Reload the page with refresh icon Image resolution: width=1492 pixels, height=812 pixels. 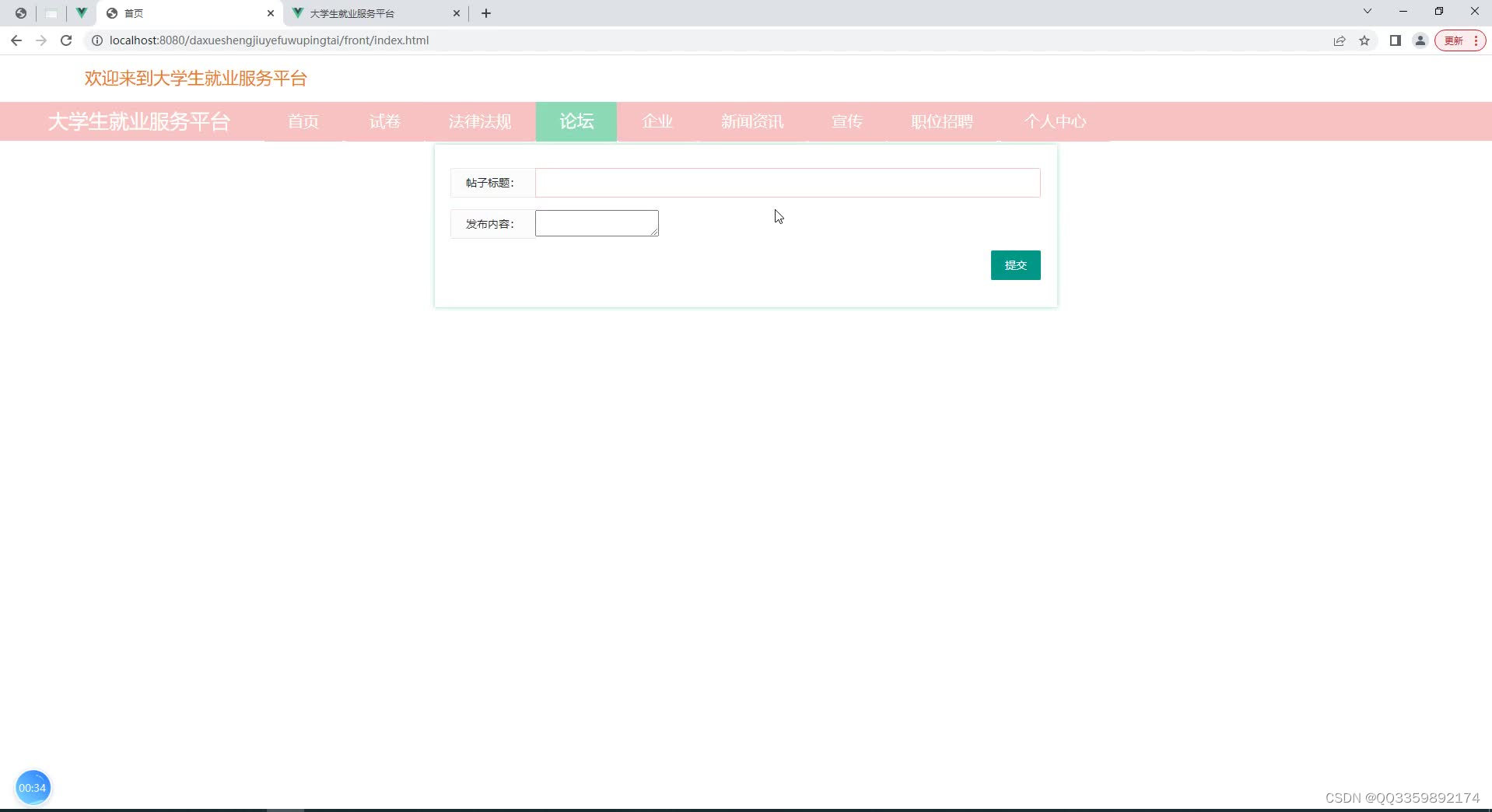[66, 40]
